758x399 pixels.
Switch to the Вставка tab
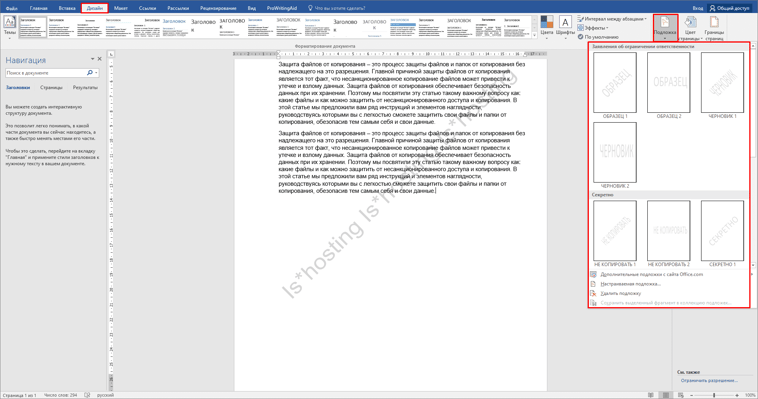pos(67,8)
